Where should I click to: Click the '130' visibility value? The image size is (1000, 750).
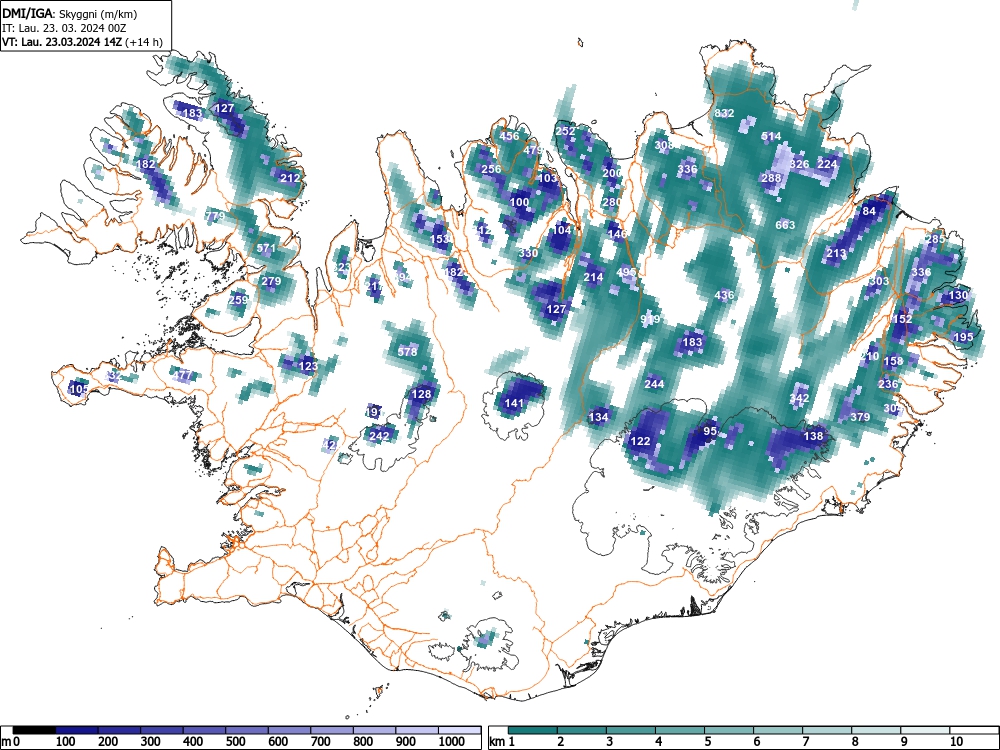(959, 295)
